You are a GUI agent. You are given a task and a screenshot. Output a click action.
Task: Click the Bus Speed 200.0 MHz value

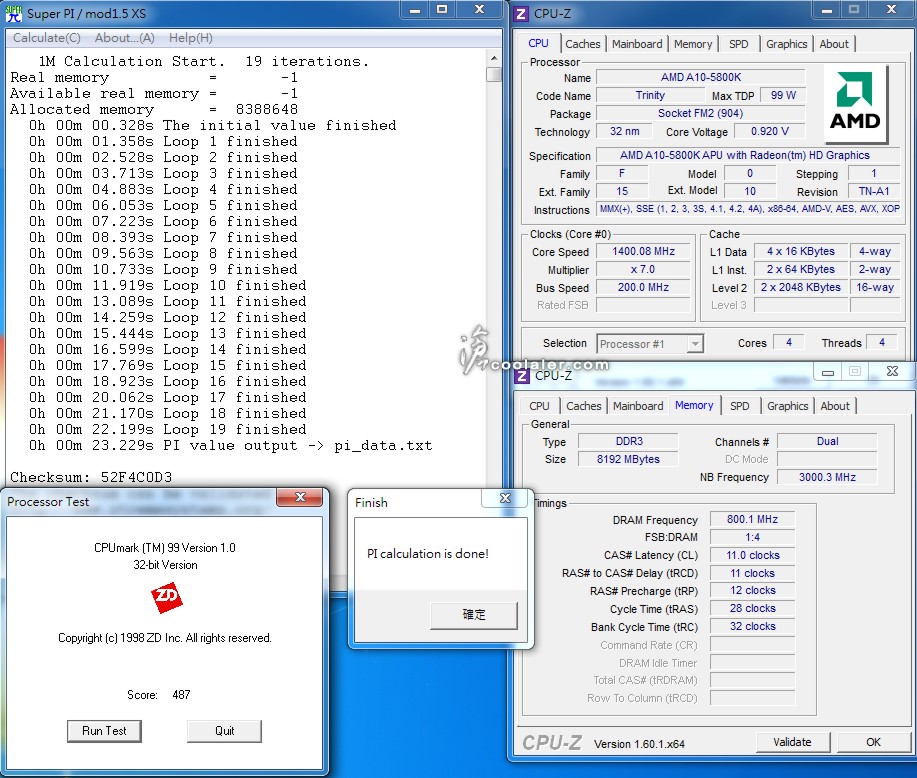pos(643,287)
